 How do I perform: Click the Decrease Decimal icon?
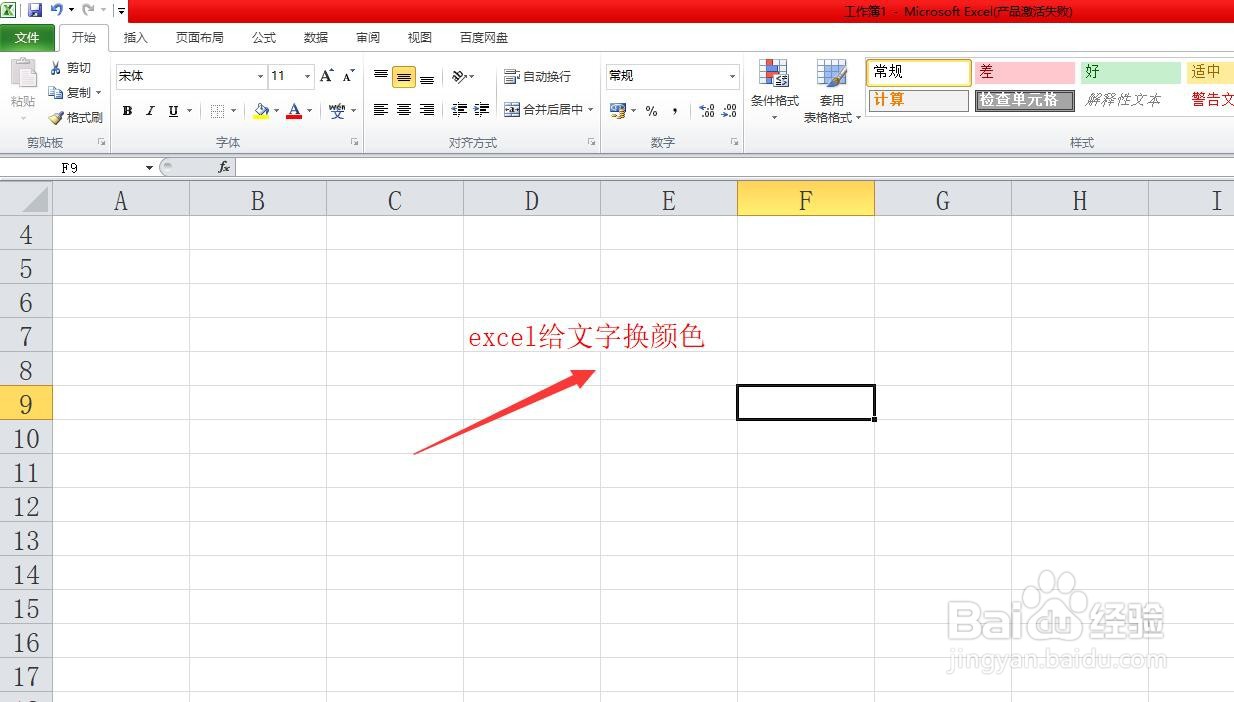pos(730,111)
